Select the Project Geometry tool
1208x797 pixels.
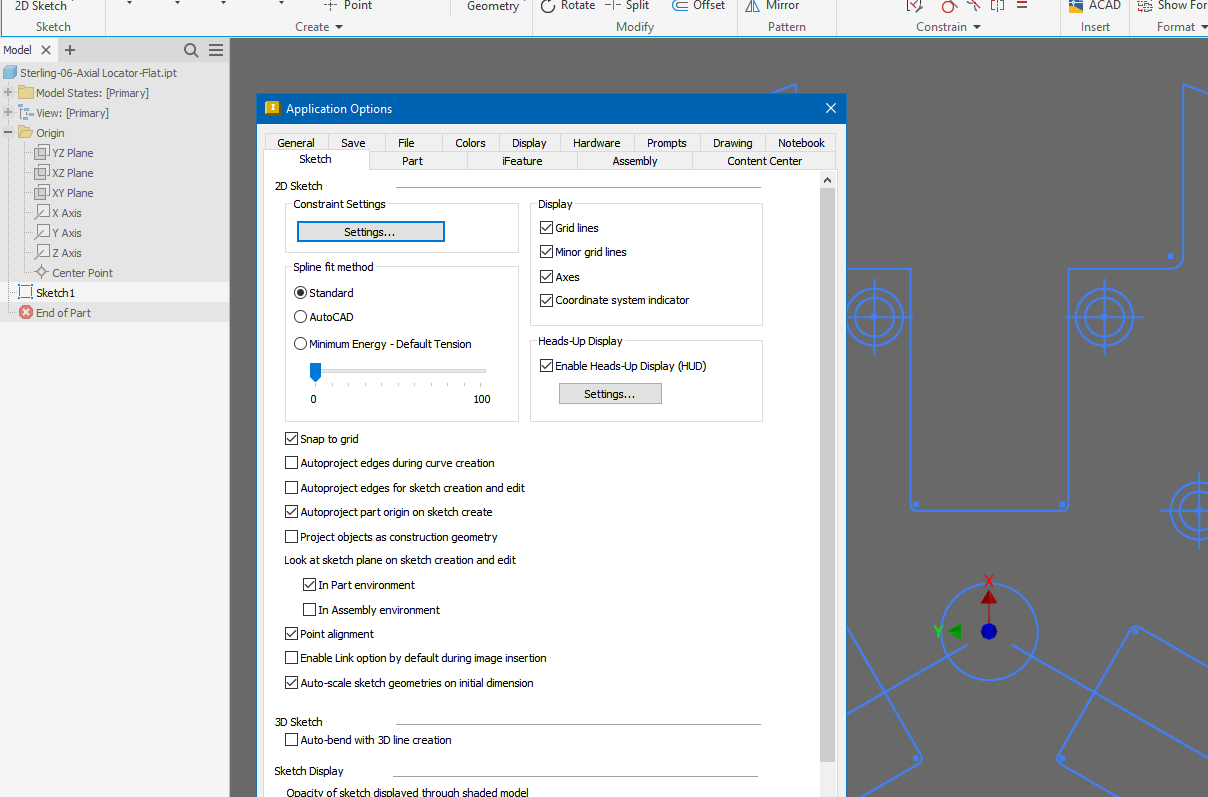click(491, 7)
